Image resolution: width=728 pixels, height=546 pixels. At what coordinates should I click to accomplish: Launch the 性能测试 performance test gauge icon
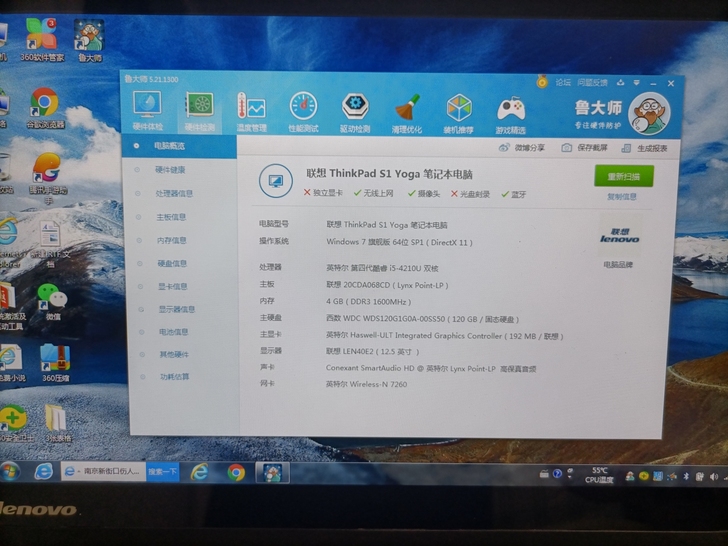(x=303, y=112)
